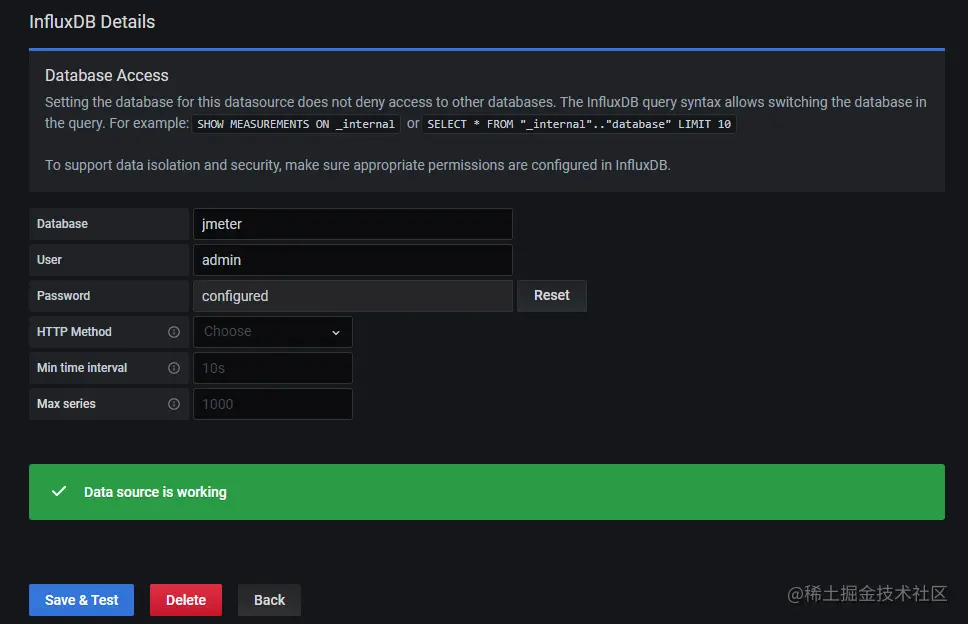Image resolution: width=968 pixels, height=624 pixels.
Task: Click the 'SHOW MEASUREMENTS ON _internal' code snippet
Action: [296, 124]
